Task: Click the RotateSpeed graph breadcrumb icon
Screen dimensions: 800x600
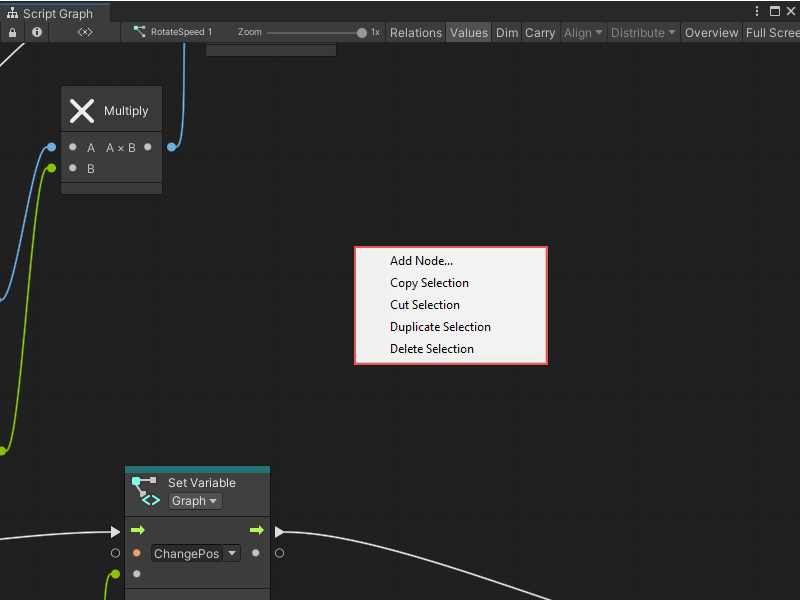Action: pos(140,31)
